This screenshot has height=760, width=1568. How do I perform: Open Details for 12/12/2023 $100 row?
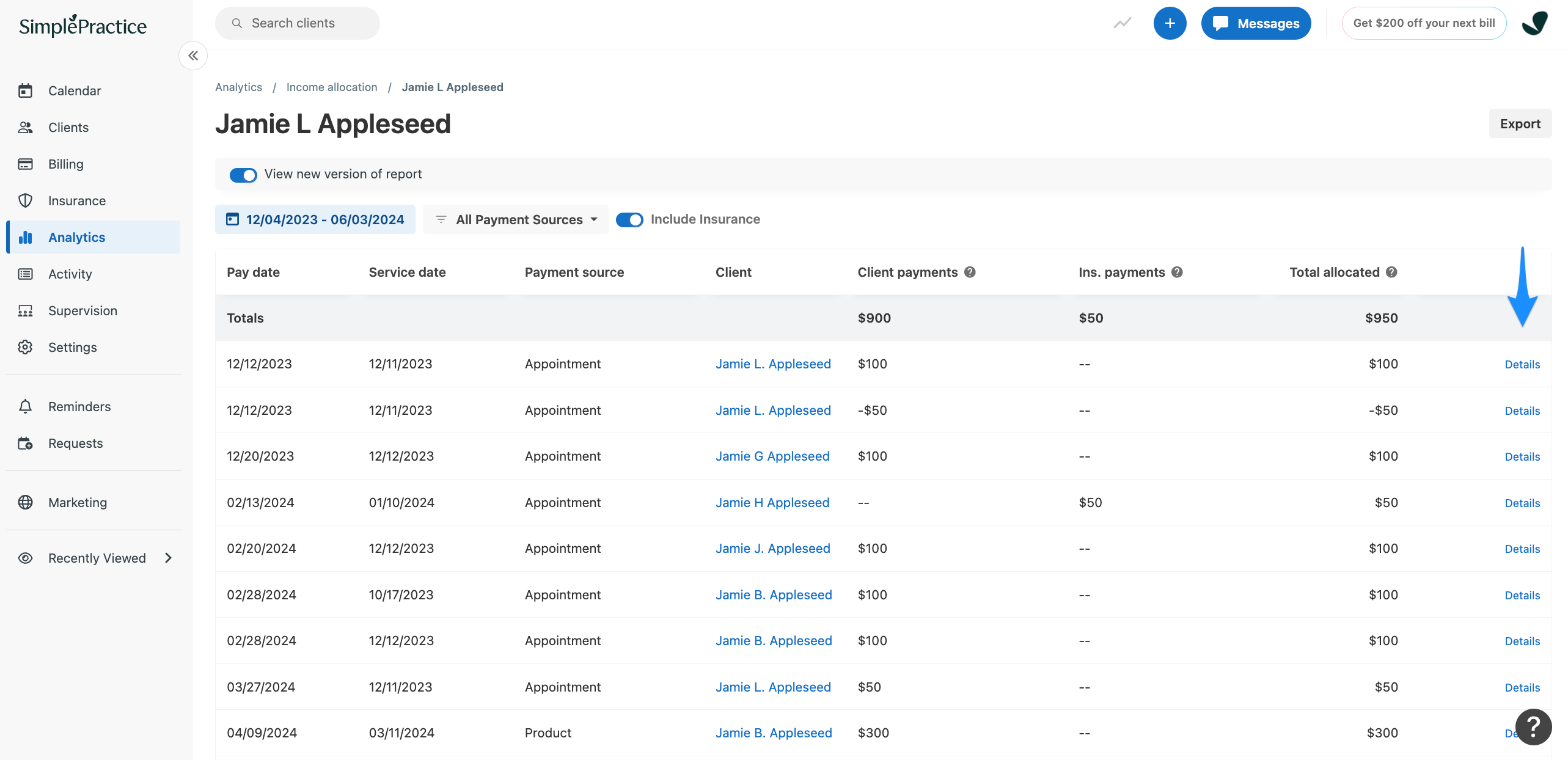tap(1522, 364)
